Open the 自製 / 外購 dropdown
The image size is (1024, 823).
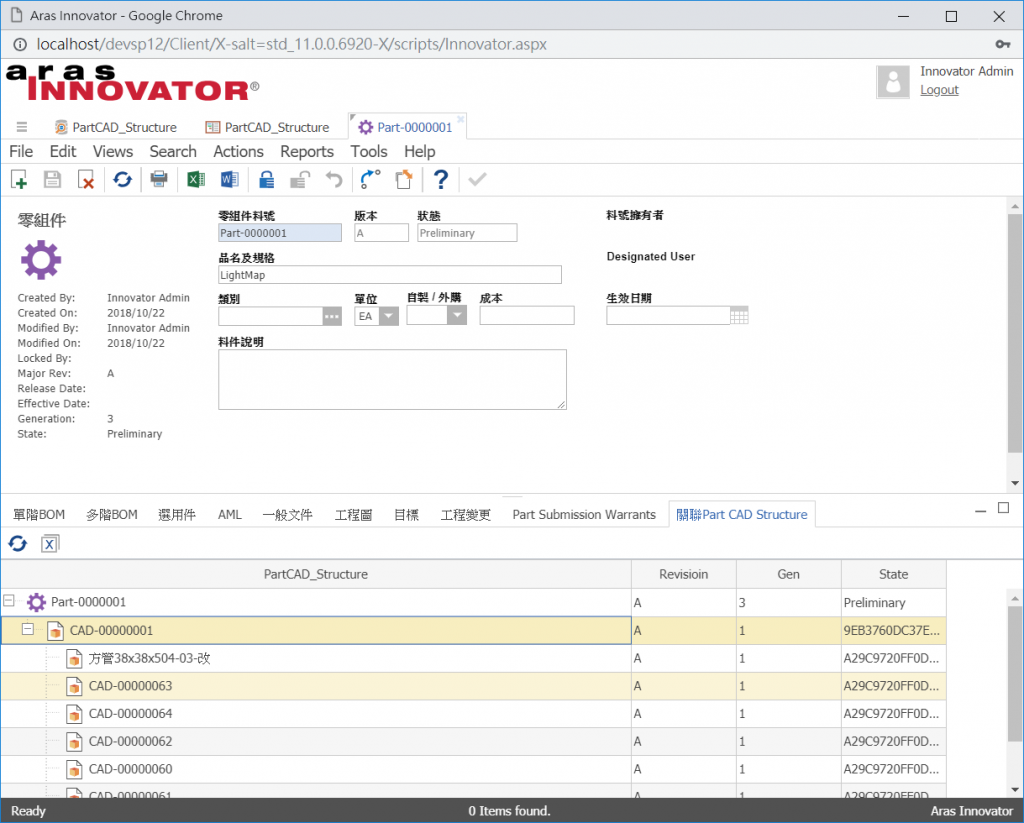456,315
